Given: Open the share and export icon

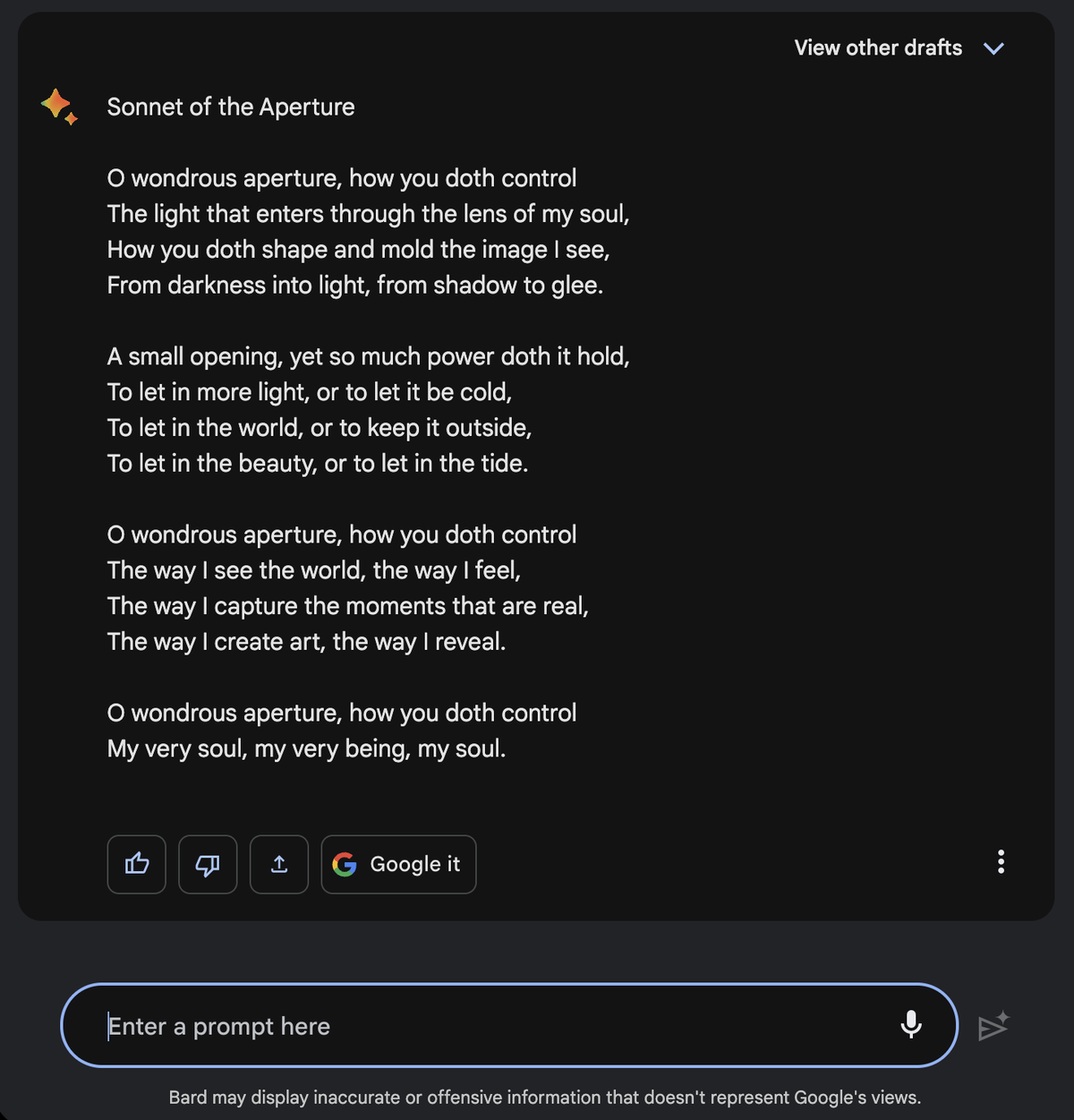Looking at the screenshot, I should [x=279, y=864].
